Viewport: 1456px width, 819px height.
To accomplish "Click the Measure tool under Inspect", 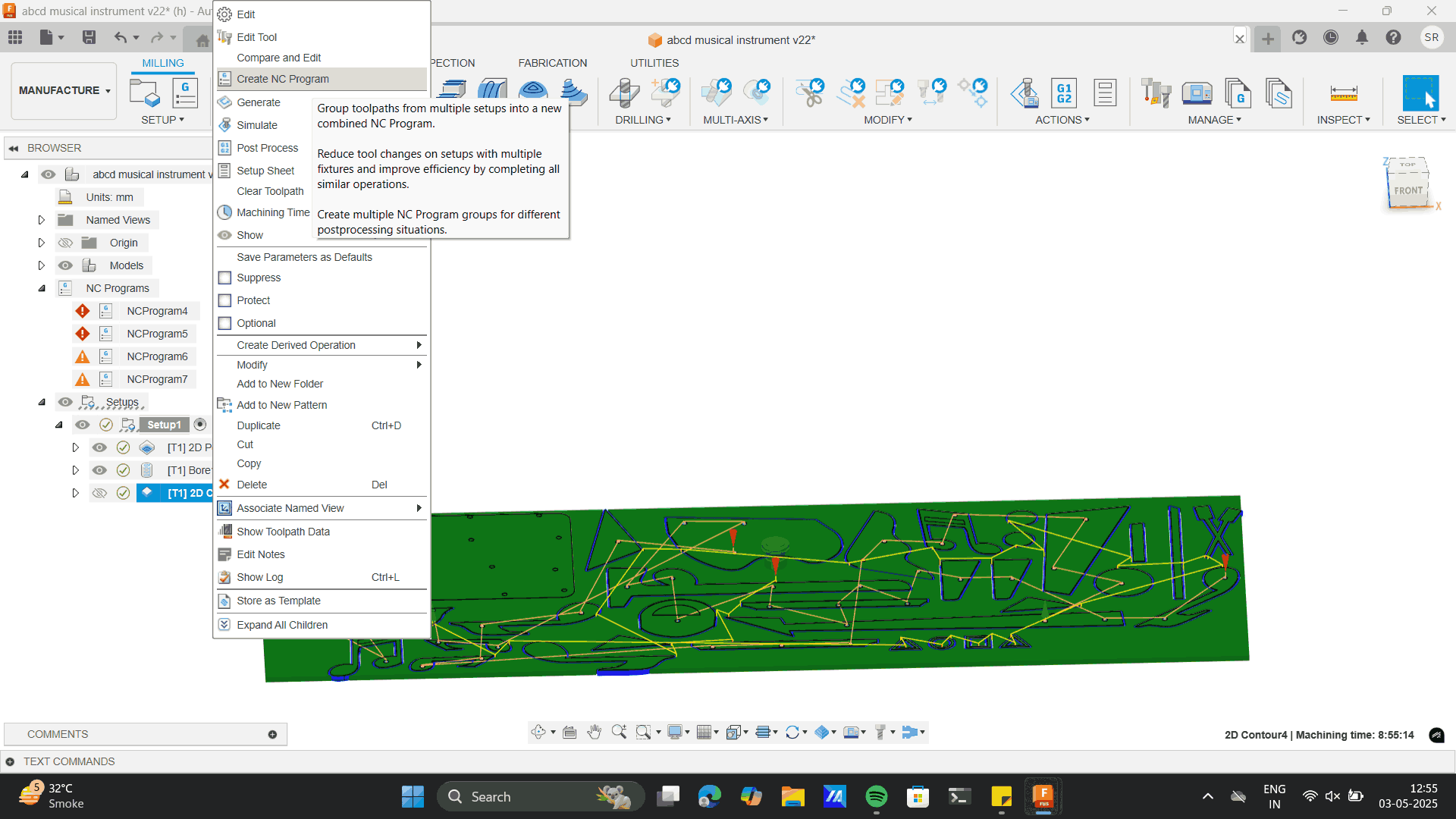I will pos(1343,93).
